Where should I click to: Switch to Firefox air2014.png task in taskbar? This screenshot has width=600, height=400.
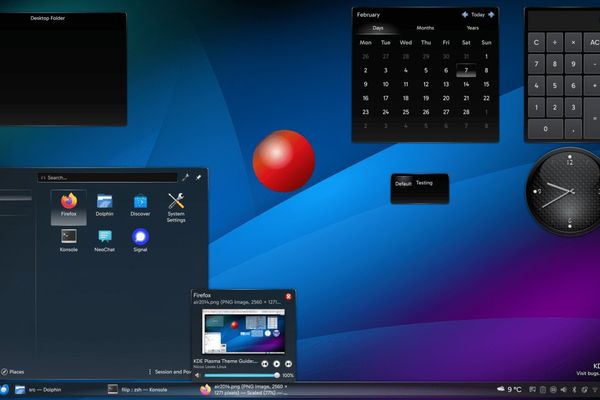coord(245,390)
